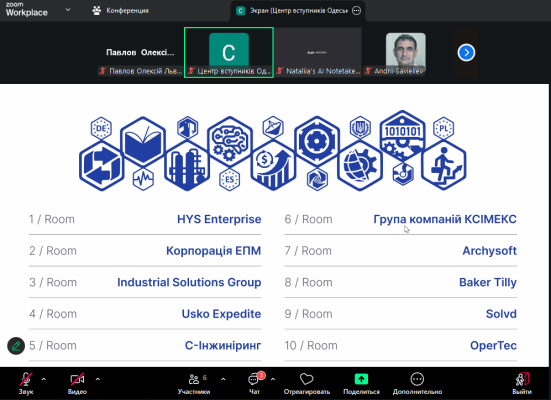Select Павлов Олексій participant tile
This screenshot has width=551, height=400.
pyautogui.click(x=140, y=52)
